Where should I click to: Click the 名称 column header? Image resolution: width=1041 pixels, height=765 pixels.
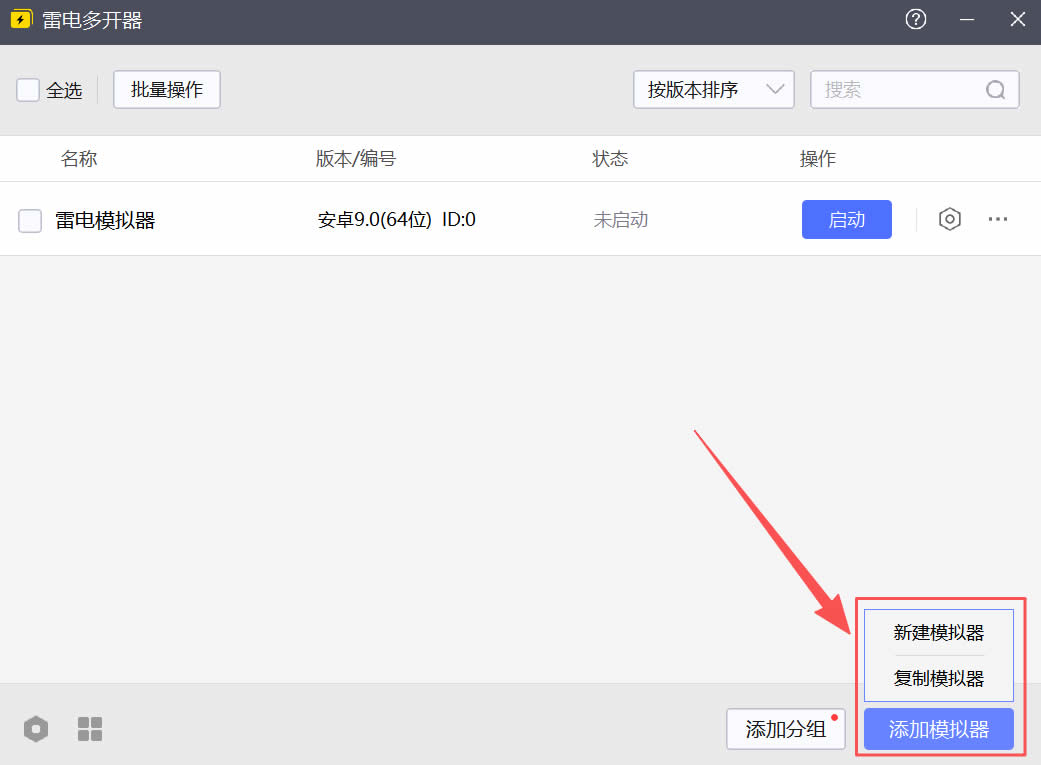[79, 159]
